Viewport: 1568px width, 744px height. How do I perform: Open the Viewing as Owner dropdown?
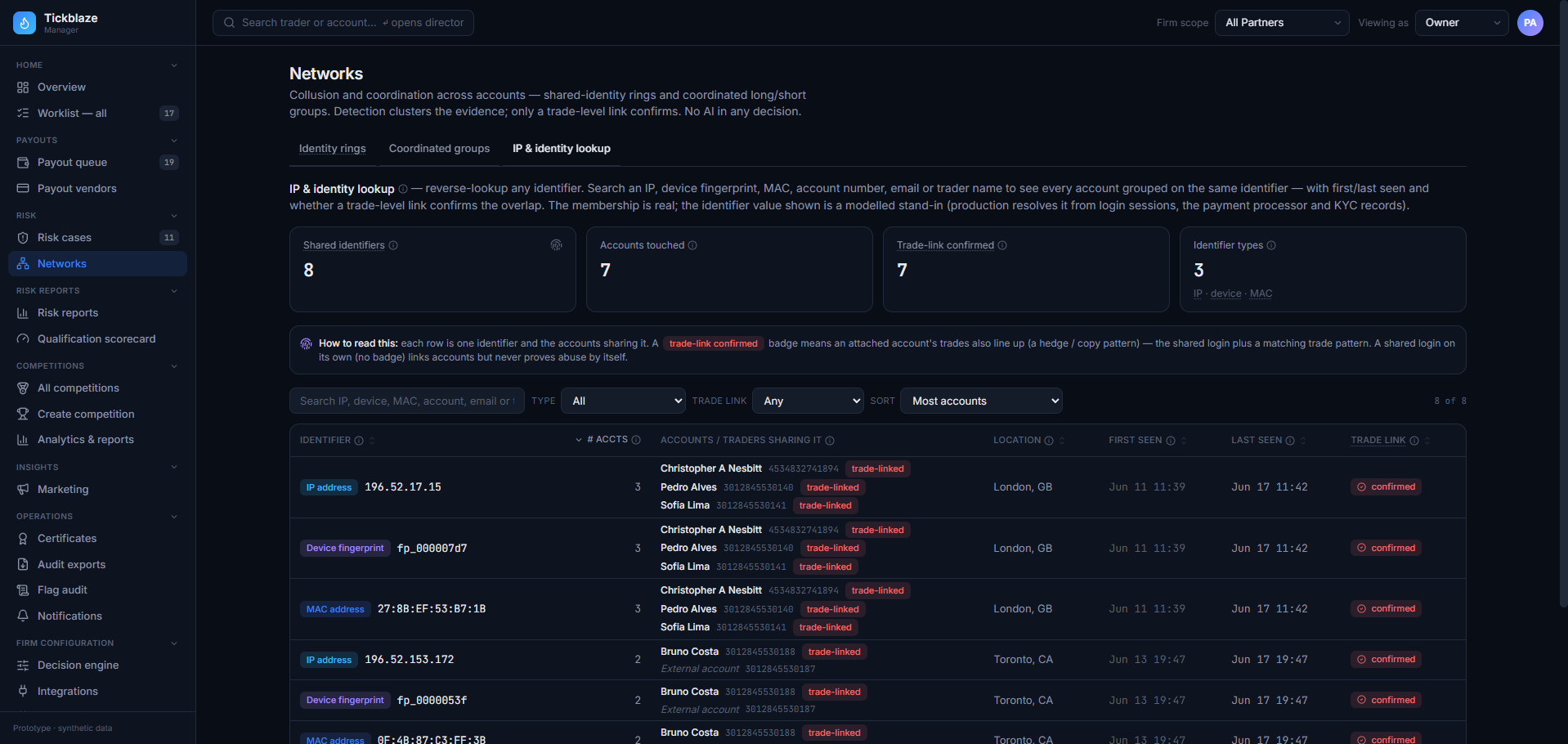pos(1463,23)
